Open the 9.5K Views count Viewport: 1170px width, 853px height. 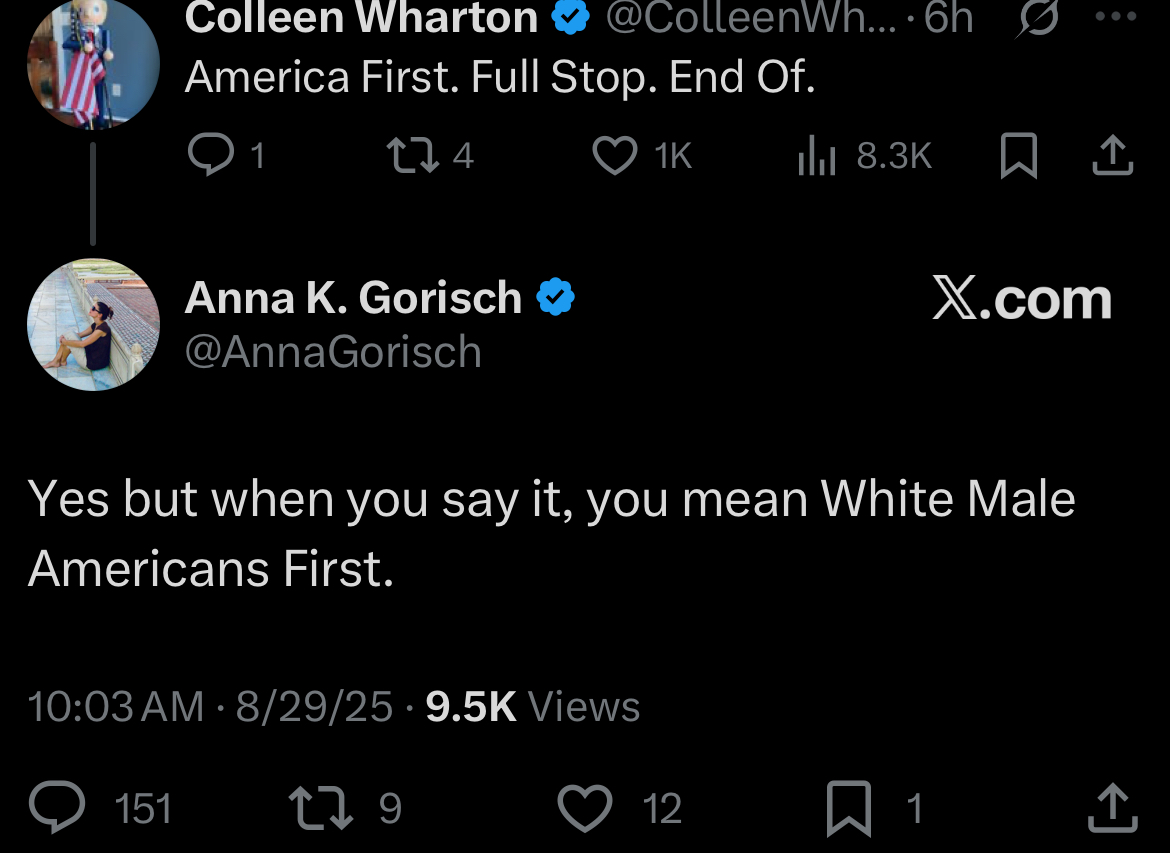tap(532, 707)
